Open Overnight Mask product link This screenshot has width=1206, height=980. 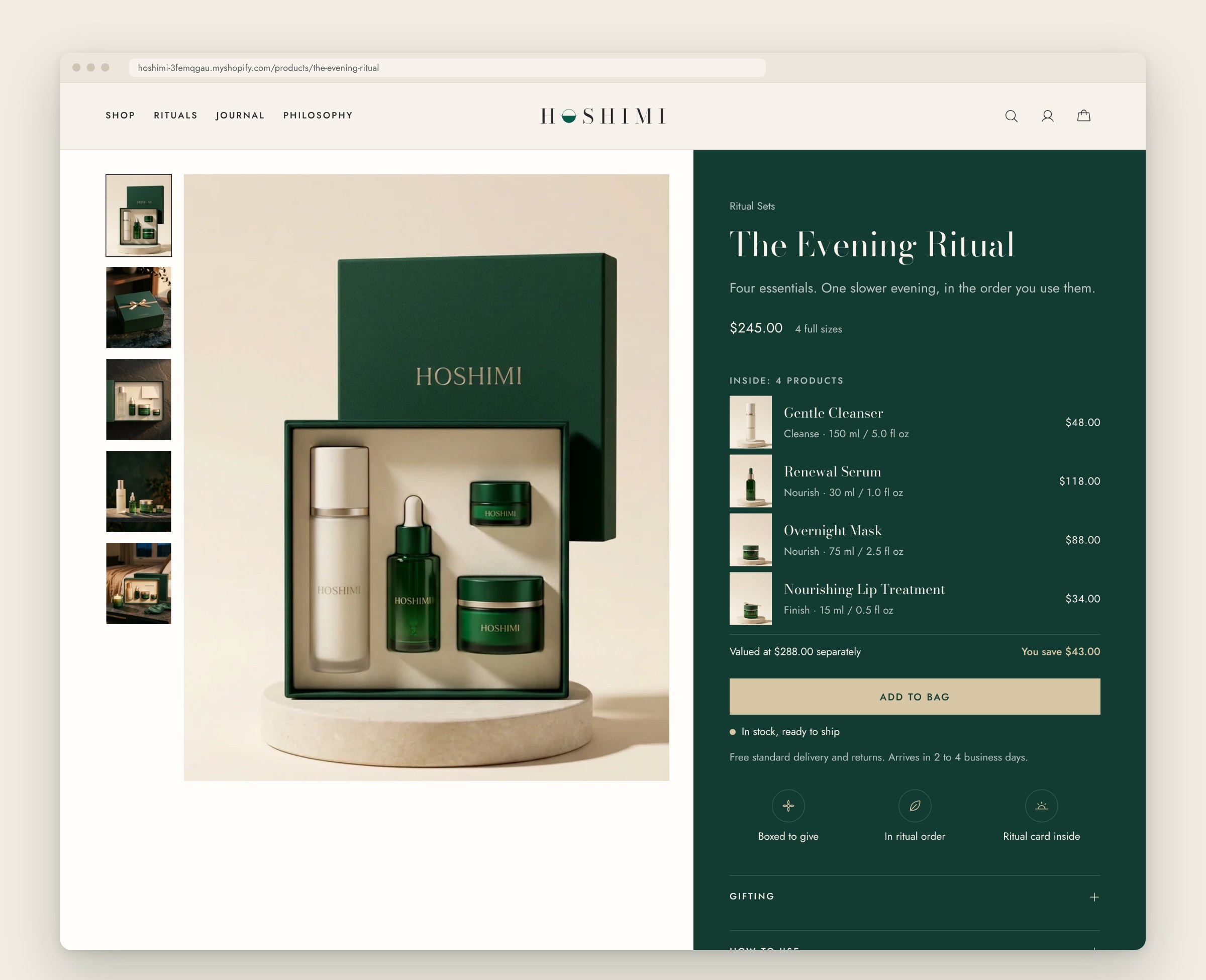click(x=833, y=530)
